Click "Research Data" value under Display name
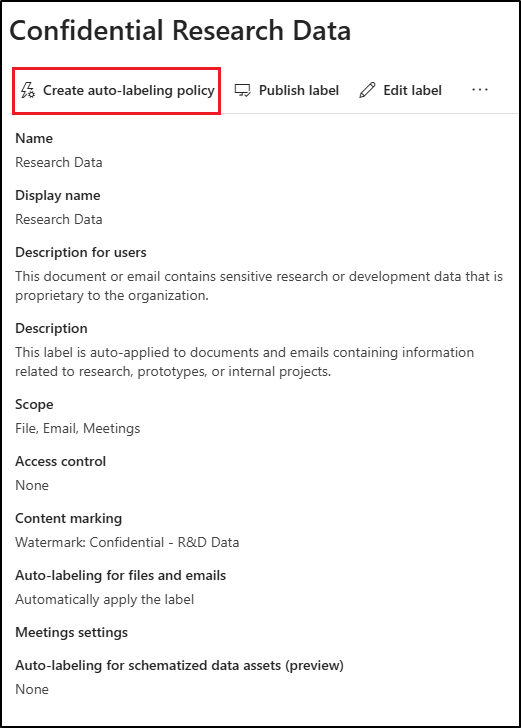The width and height of the screenshot is (521, 728). pyautogui.click(x=59, y=219)
